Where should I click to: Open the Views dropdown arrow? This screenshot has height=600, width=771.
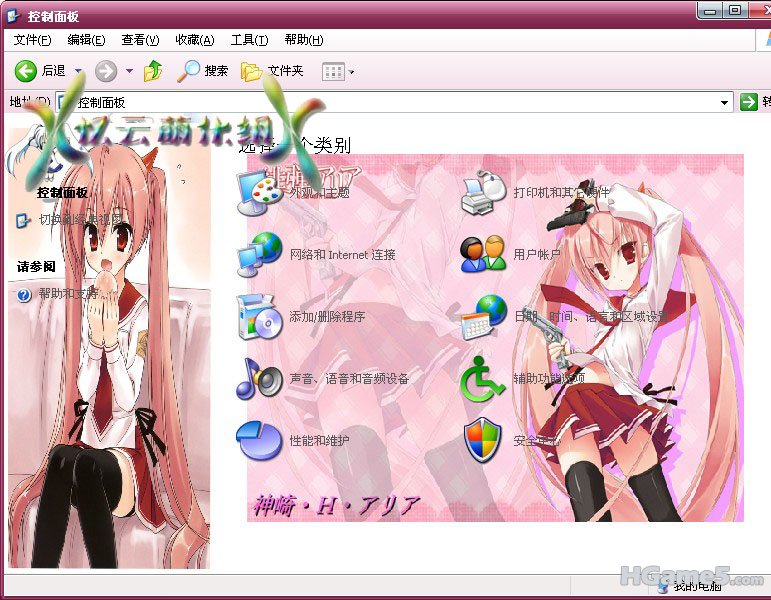tap(352, 72)
